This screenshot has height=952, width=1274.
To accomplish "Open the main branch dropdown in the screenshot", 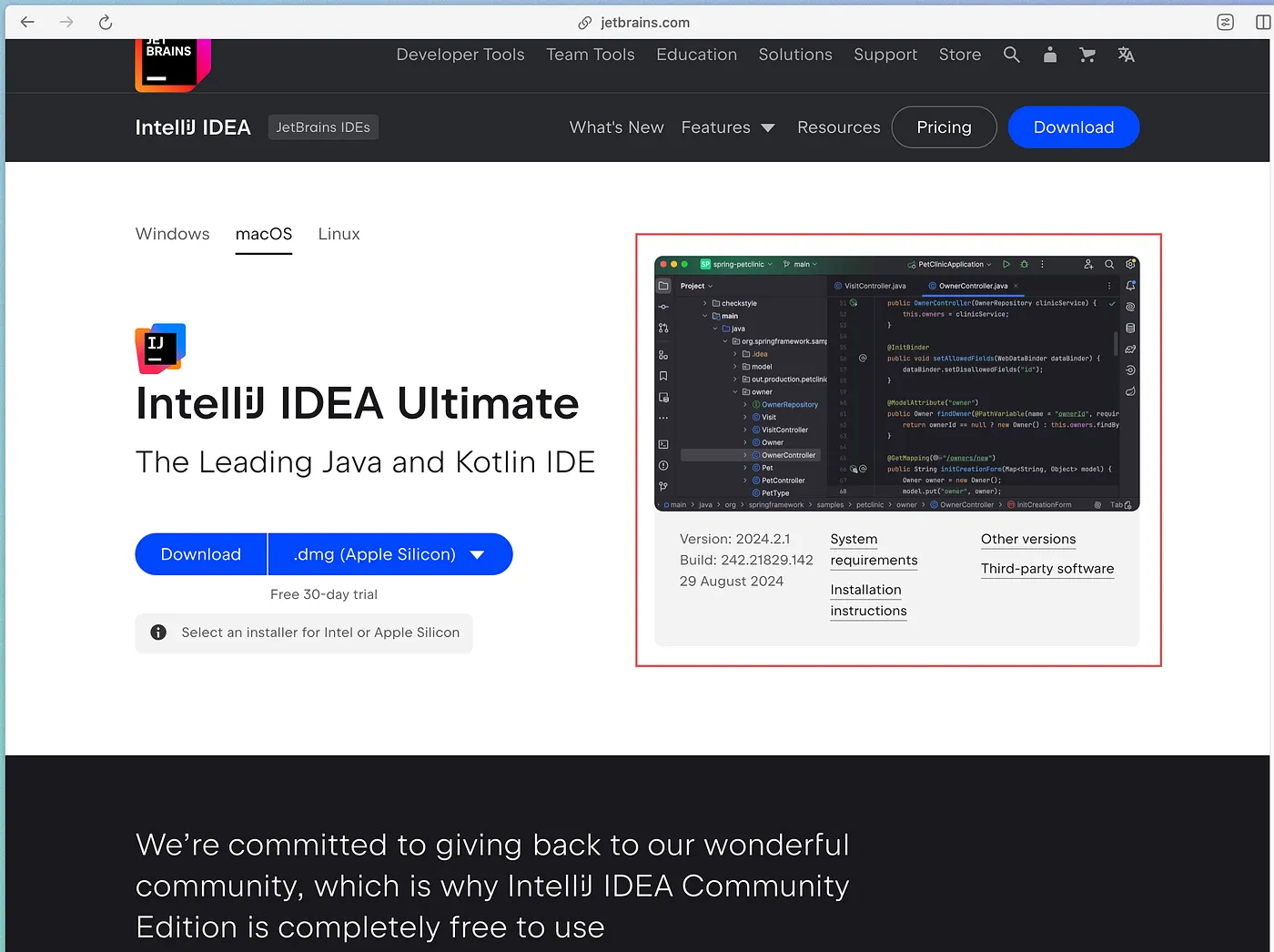I will [x=799, y=264].
